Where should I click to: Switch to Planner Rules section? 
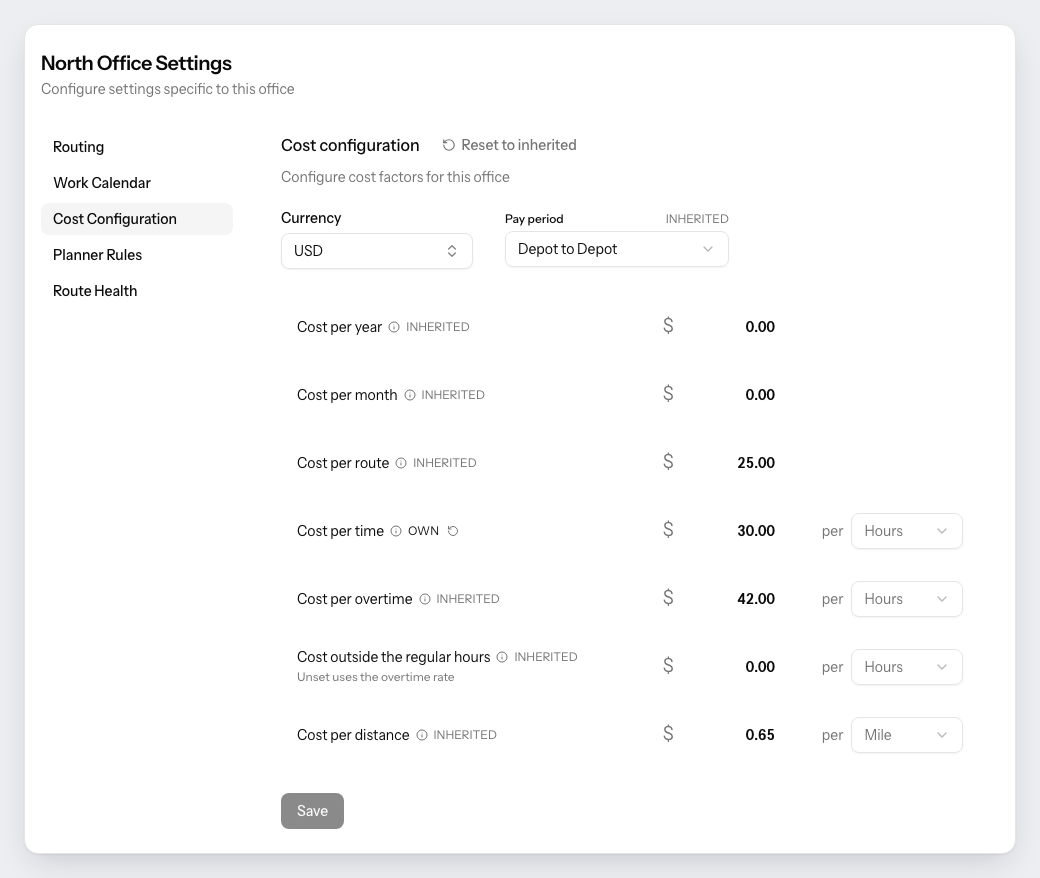[137, 255]
